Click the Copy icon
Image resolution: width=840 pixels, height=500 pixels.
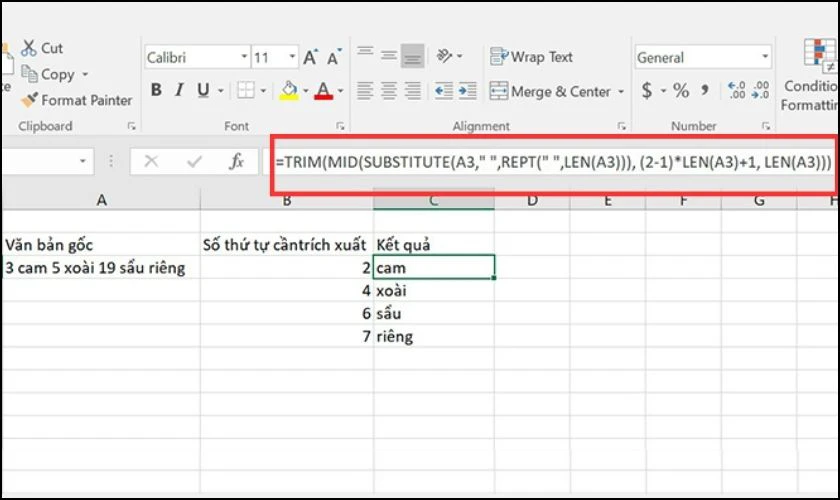pyautogui.click(x=29, y=74)
